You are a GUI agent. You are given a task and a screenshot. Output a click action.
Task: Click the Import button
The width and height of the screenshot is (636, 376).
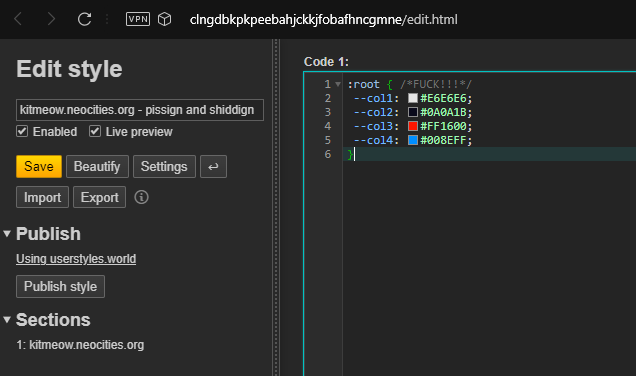(x=43, y=197)
